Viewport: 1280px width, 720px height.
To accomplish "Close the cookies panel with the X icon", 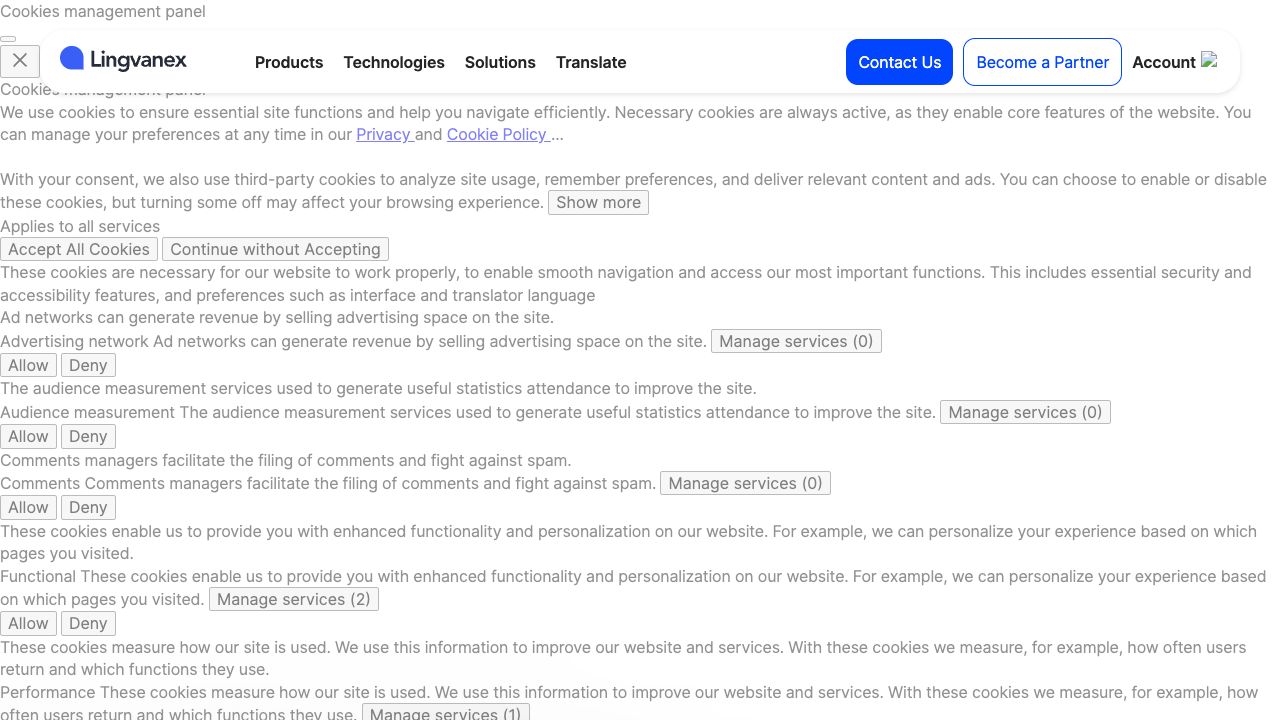I will tap(20, 61).
